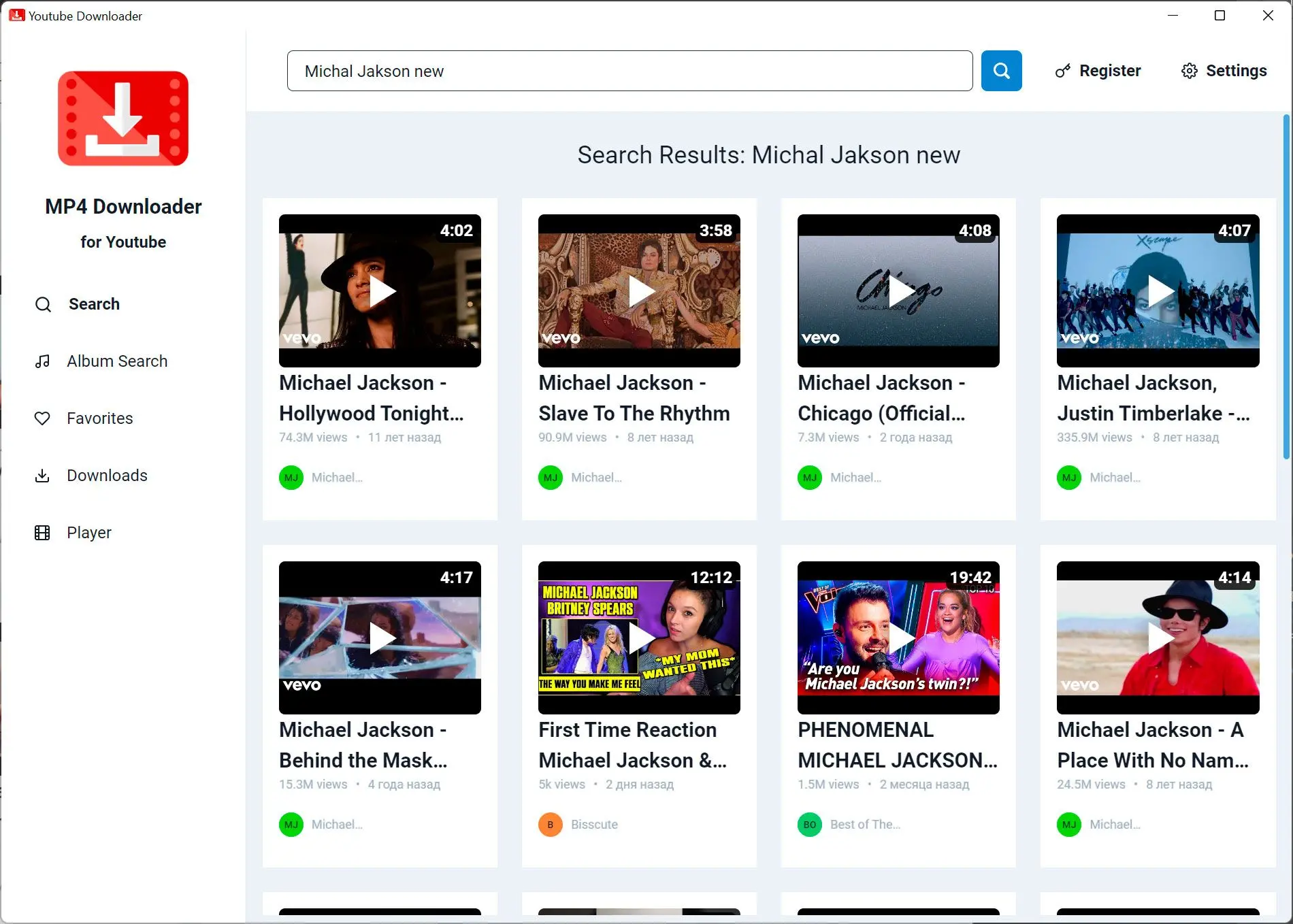Screen dimensions: 1293x924
Task: Click the blue search magnifier button
Action: click(1001, 71)
